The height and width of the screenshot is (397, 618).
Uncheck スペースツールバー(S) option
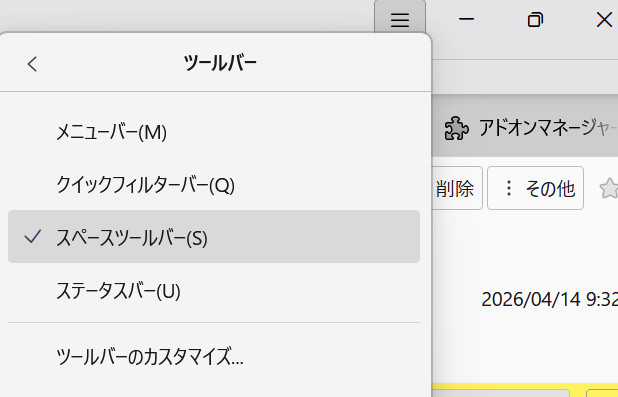click(214, 237)
